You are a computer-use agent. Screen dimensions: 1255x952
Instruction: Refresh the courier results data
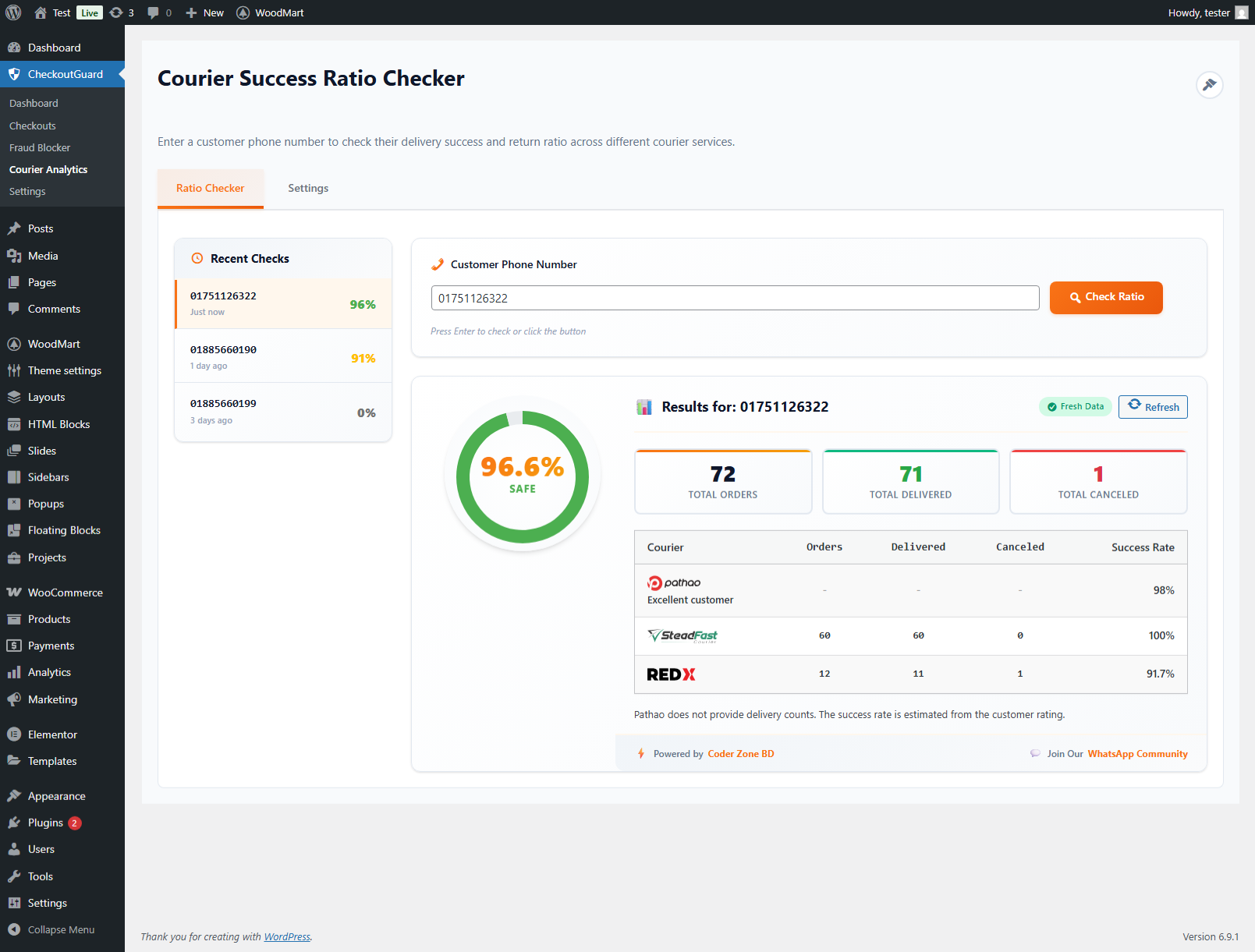[x=1153, y=407]
